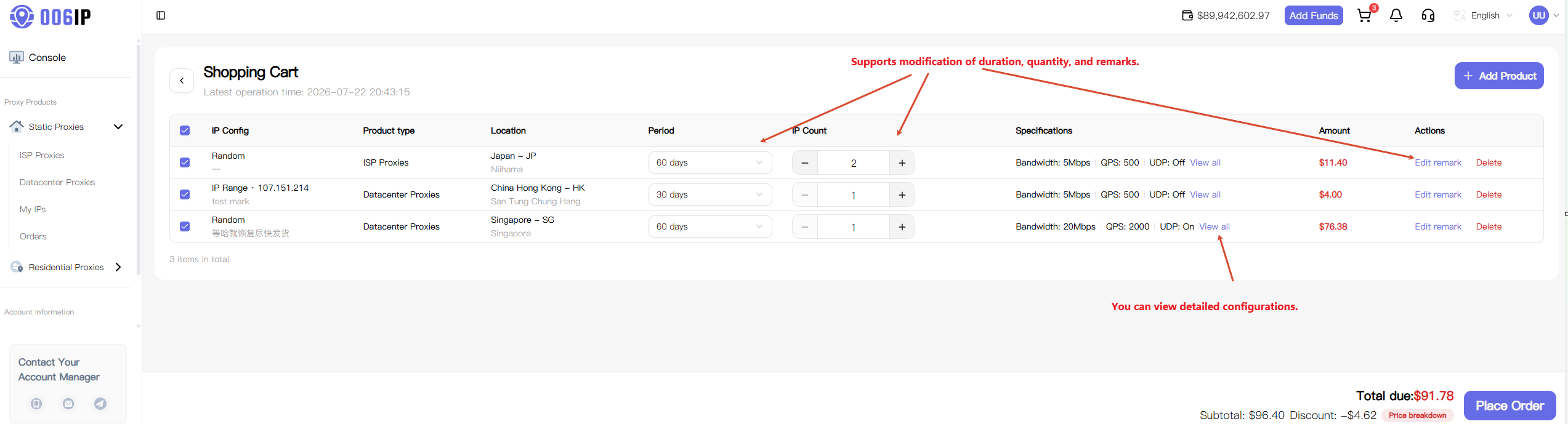The image size is (1568, 424).
Task: Click the email contact icon in sidebar
Action: click(68, 404)
